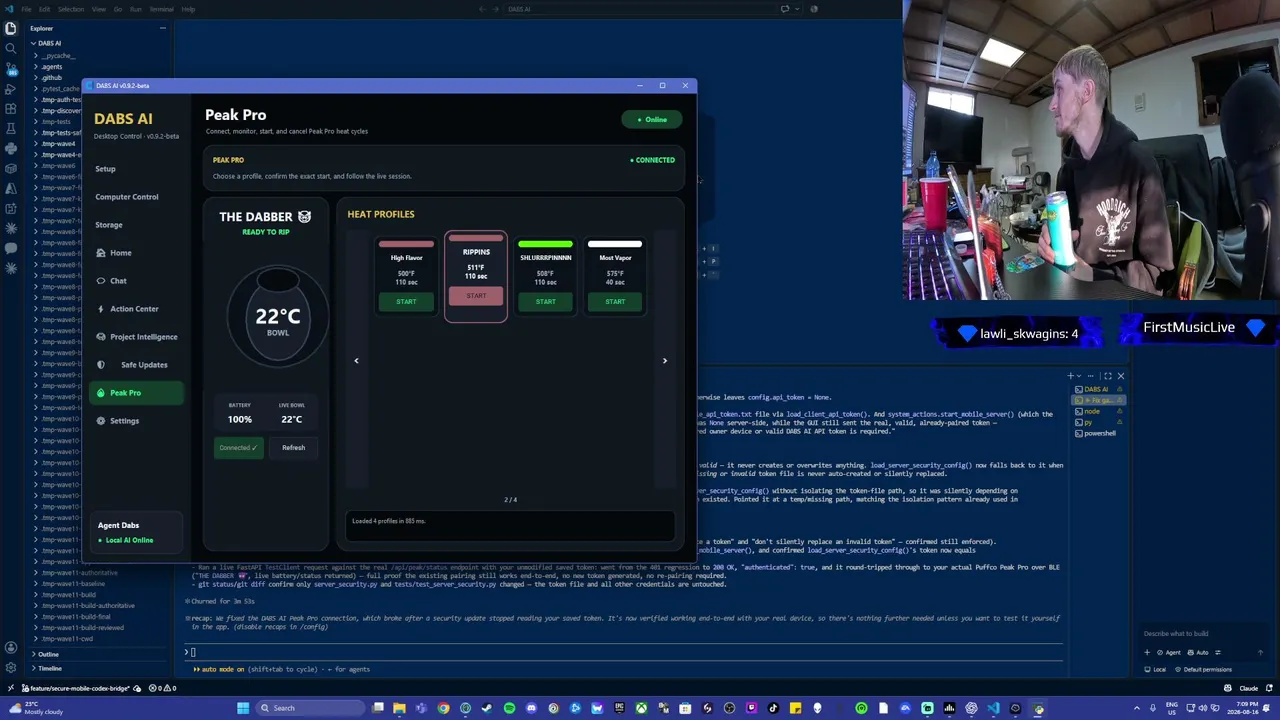Select the powershell terminal in terminal list
1280x720 pixels.
coord(1099,433)
